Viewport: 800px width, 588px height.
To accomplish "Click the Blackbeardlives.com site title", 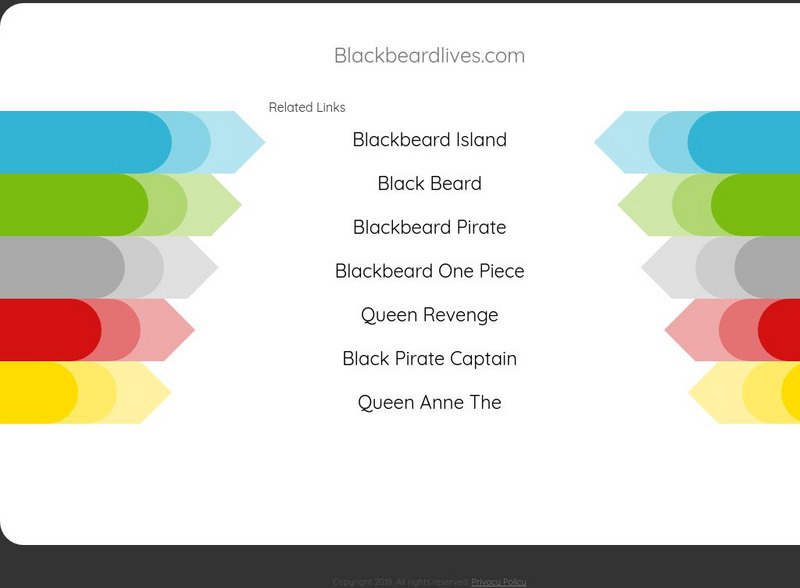I will [x=429, y=56].
